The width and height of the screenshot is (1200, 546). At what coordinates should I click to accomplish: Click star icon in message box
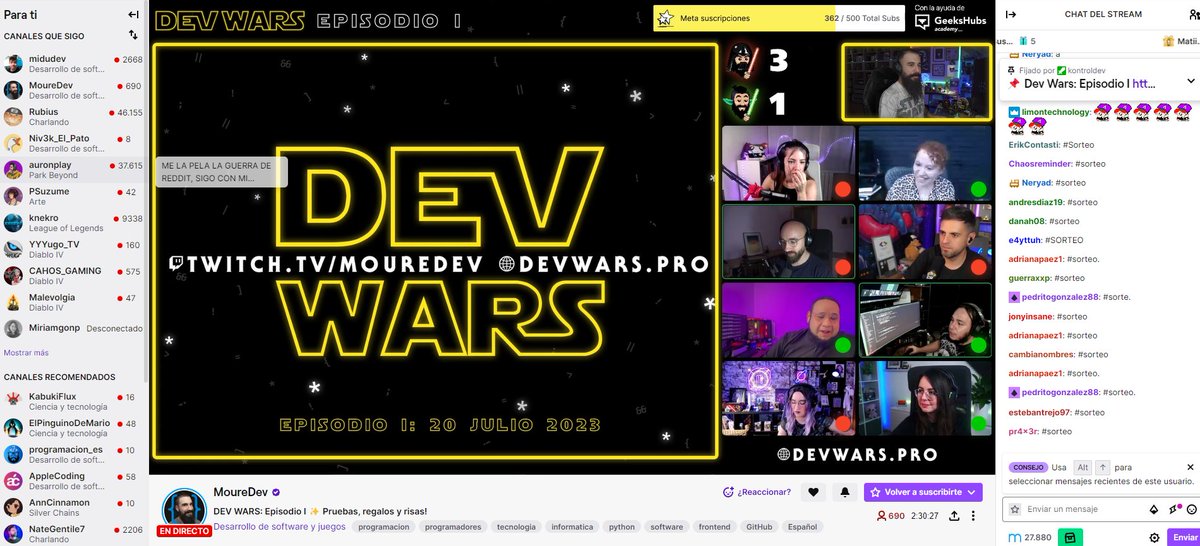click(x=1014, y=509)
